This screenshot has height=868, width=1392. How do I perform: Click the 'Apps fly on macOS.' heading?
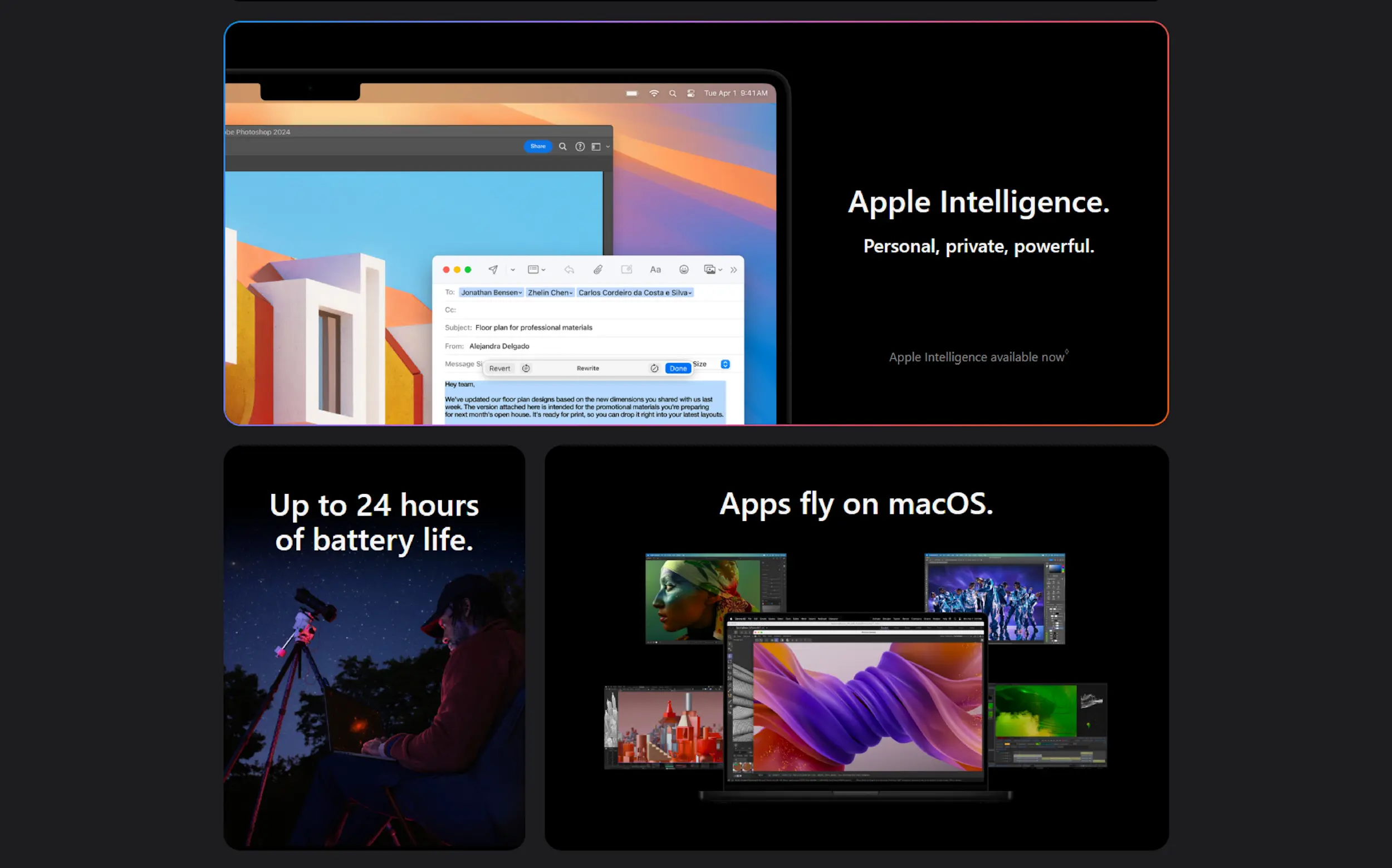click(x=856, y=505)
